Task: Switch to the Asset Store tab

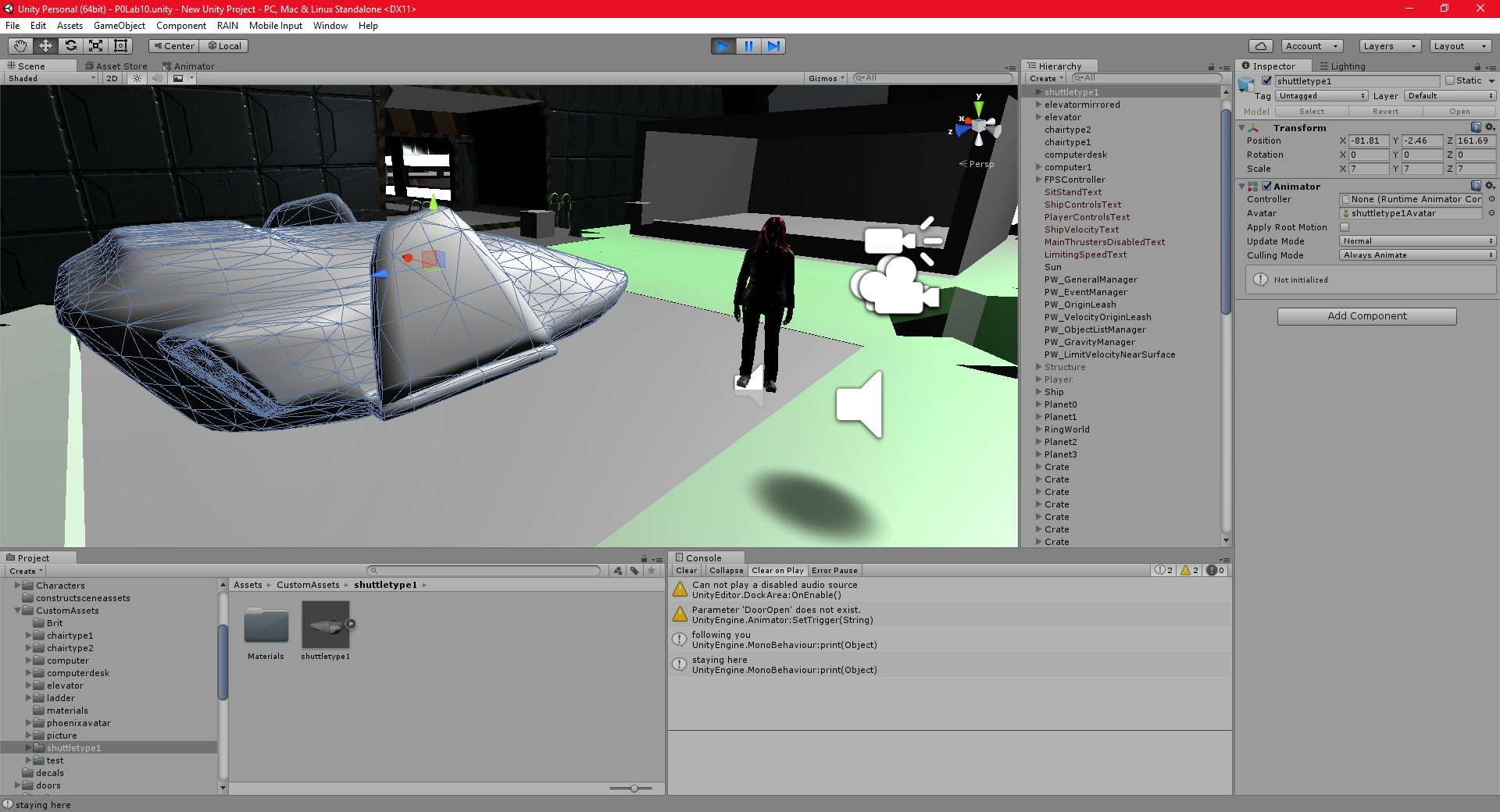Action: pyautogui.click(x=116, y=66)
